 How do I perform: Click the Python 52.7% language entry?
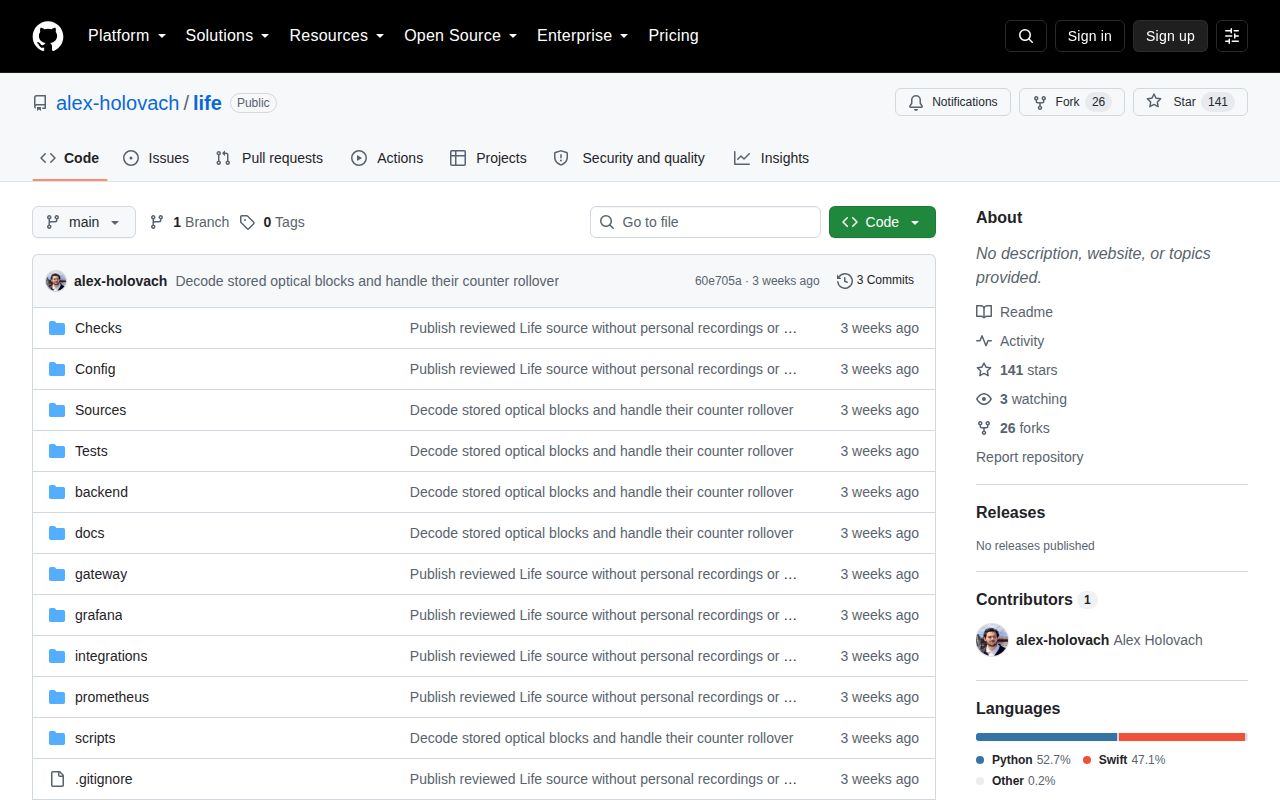coord(1023,760)
